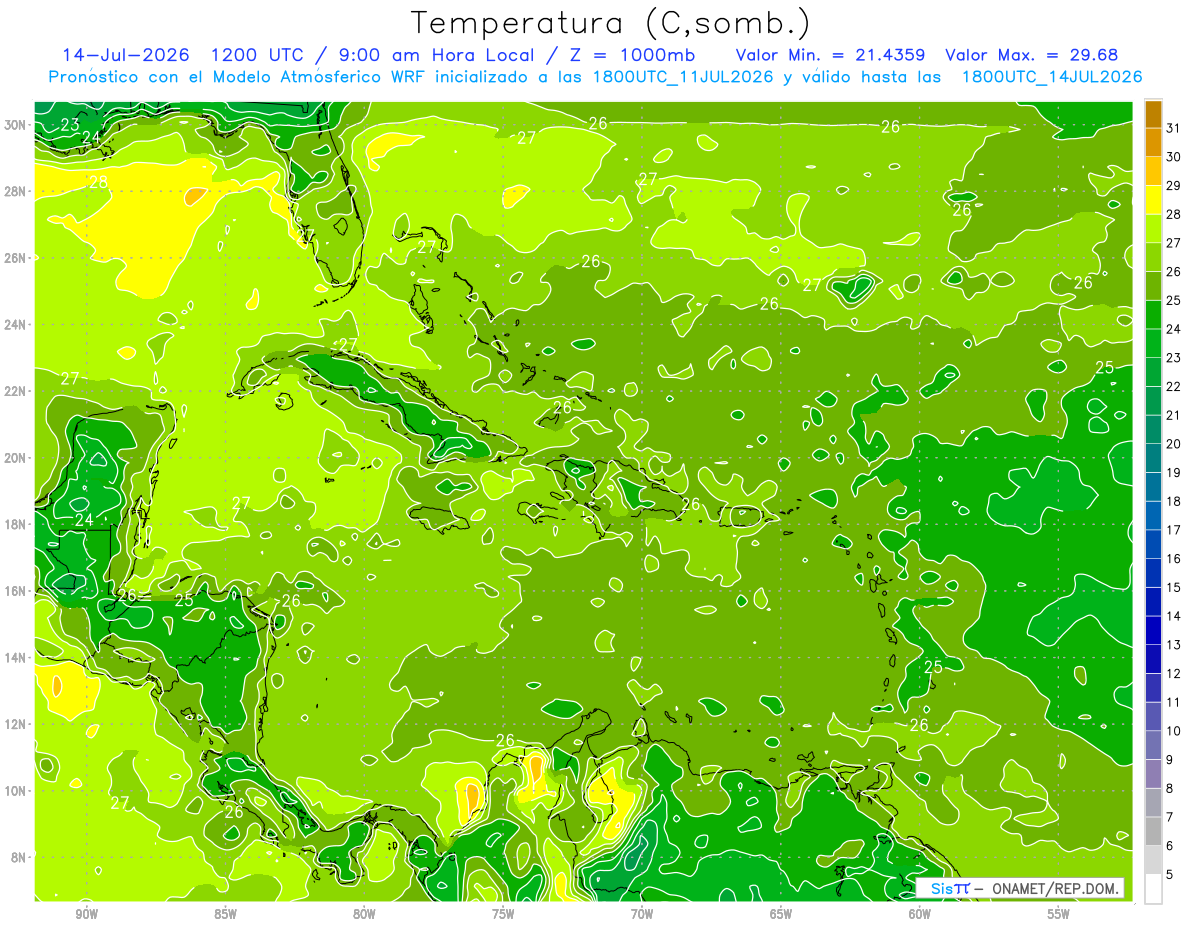Click the 65W longitude axis label

tap(781, 914)
